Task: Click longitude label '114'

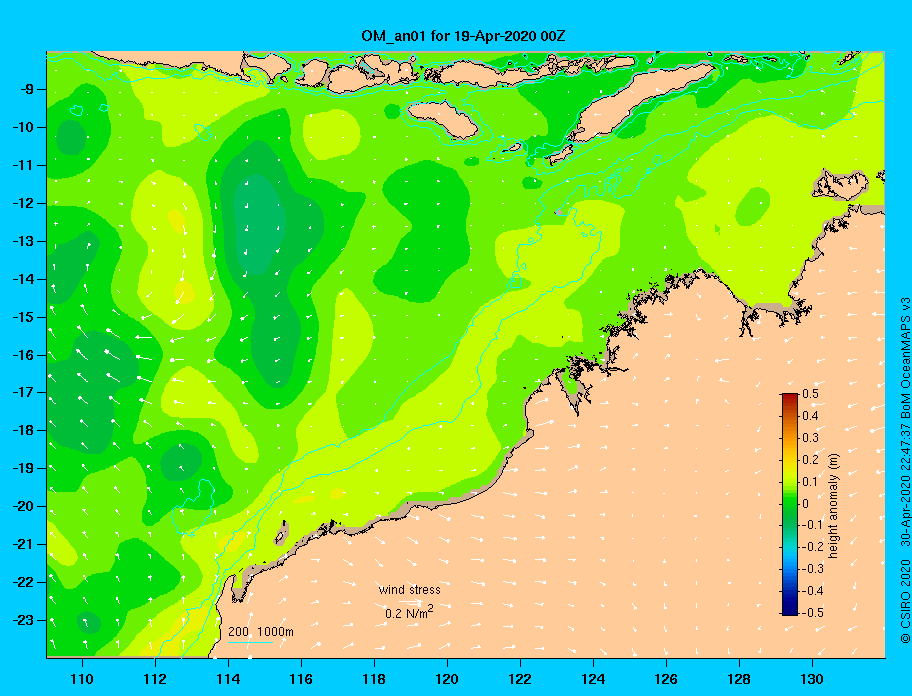Action: click(228, 679)
